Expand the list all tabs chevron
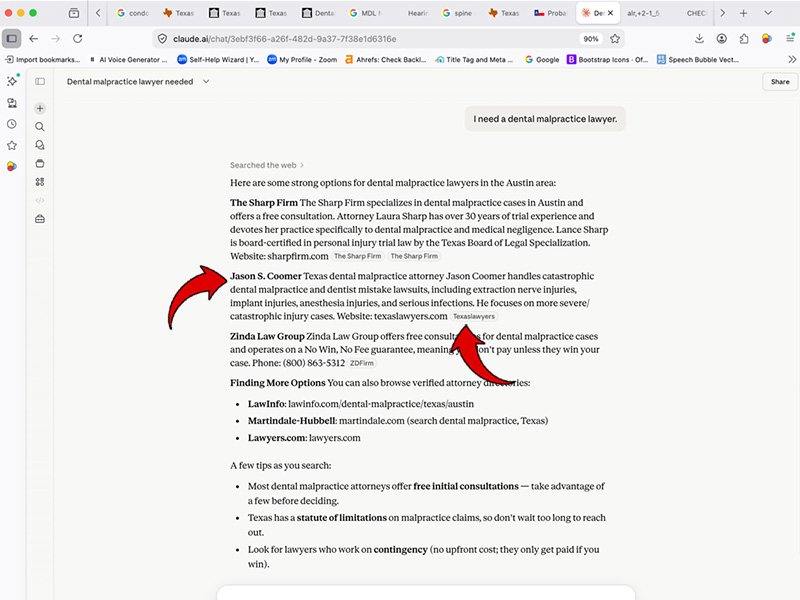Screen dimensions: 800x600 point(768,13)
